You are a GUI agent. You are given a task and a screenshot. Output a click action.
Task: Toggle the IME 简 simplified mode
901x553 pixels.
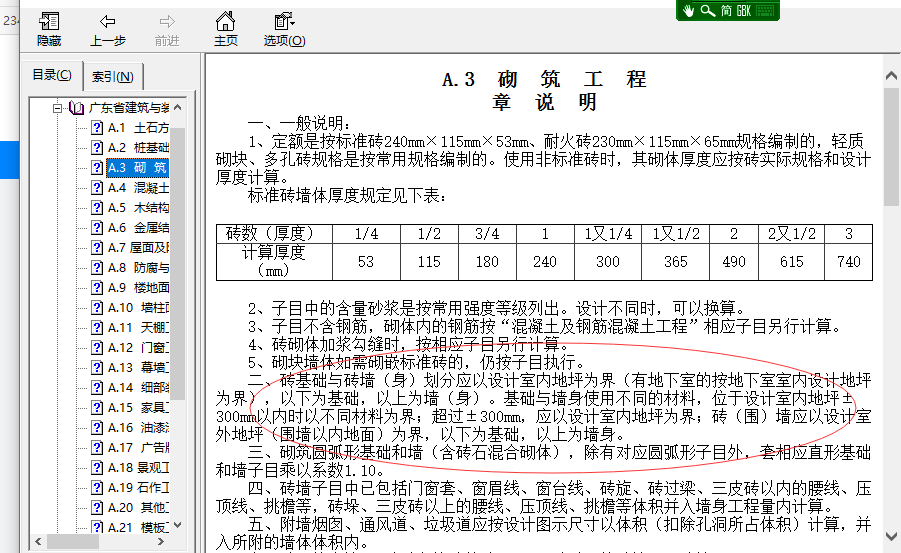pyautogui.click(x=726, y=10)
